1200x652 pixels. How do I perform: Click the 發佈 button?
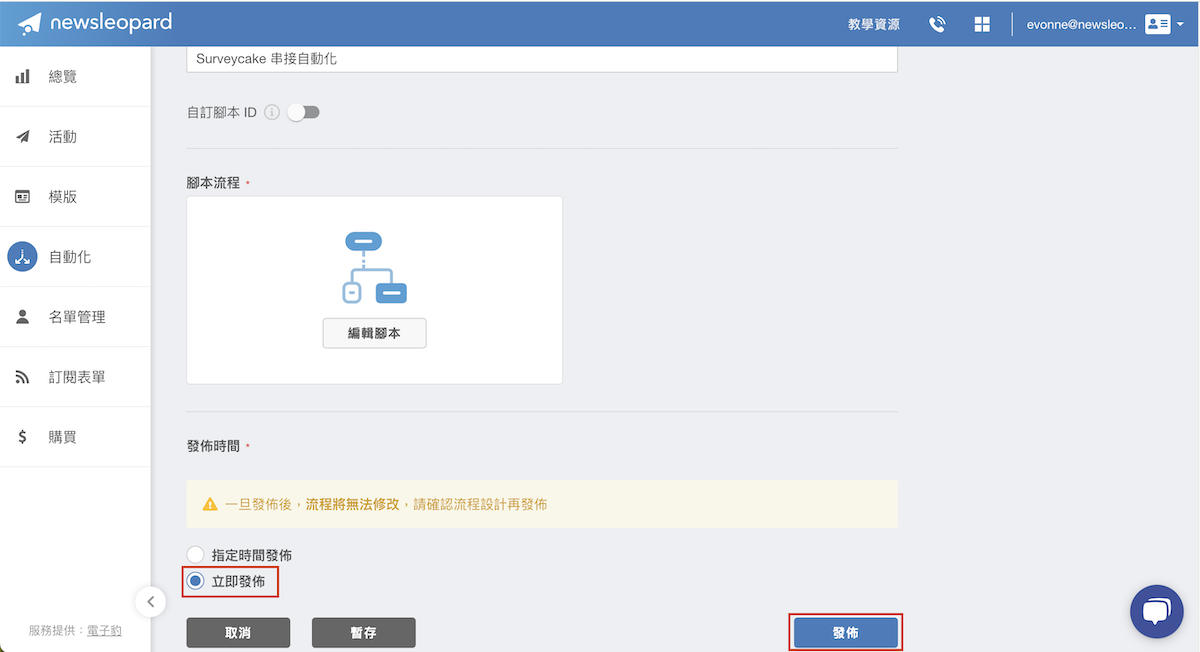click(x=846, y=633)
